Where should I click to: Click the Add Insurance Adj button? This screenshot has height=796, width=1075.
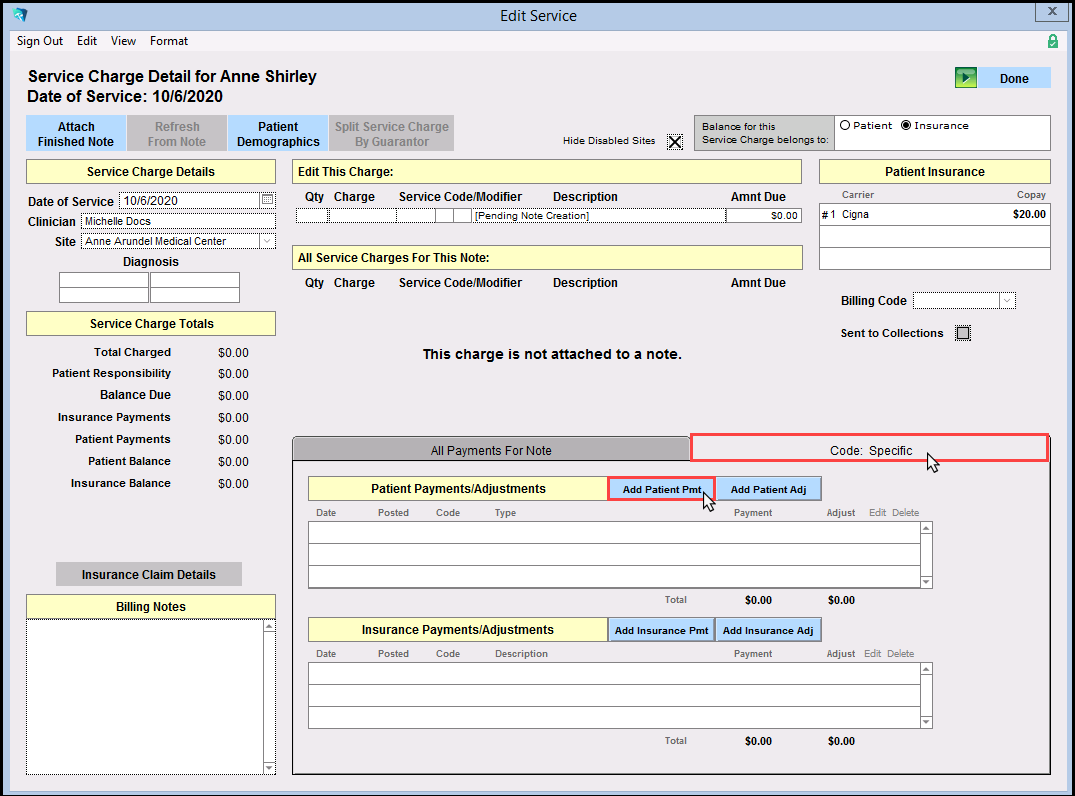pos(768,630)
